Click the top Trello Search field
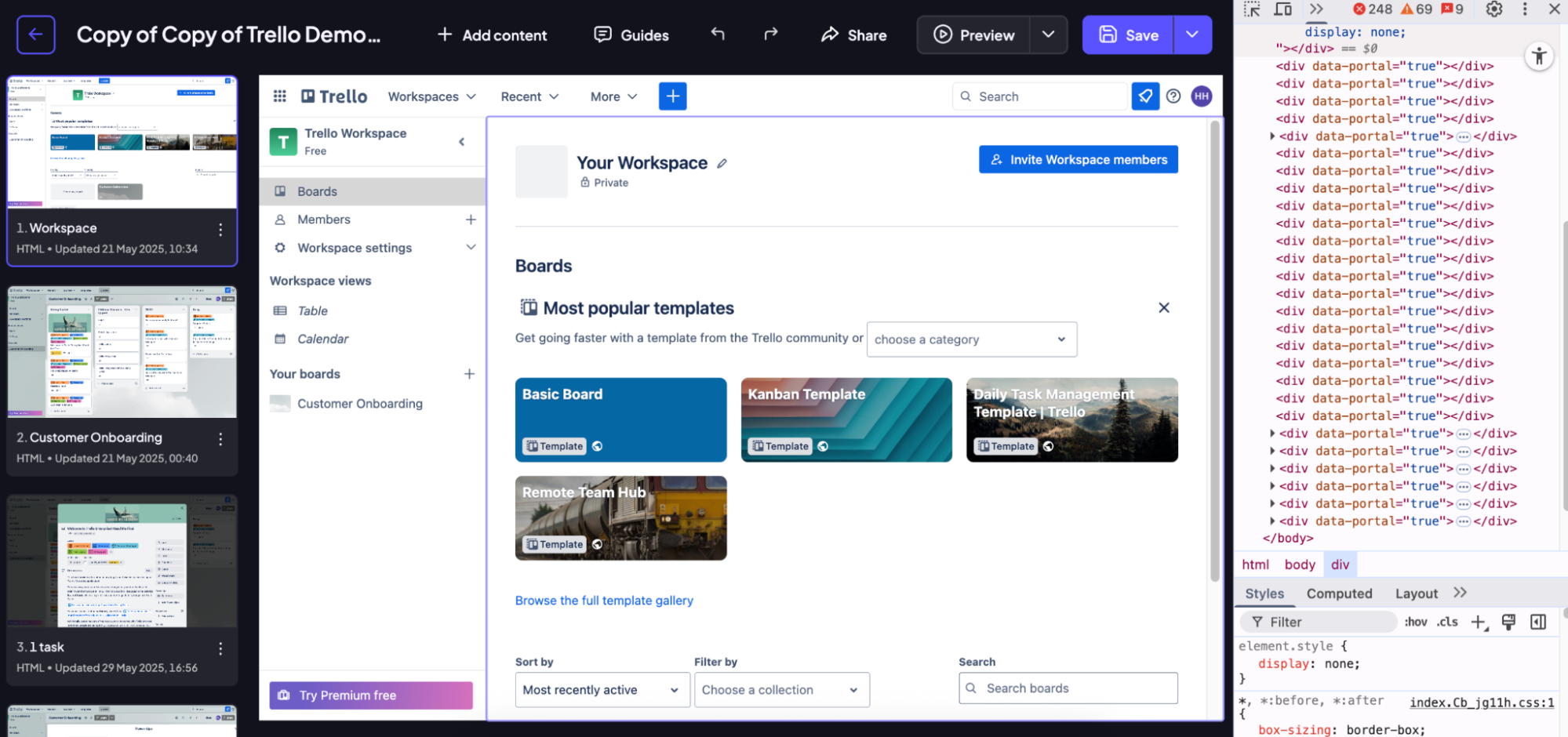1568x737 pixels. (1039, 96)
